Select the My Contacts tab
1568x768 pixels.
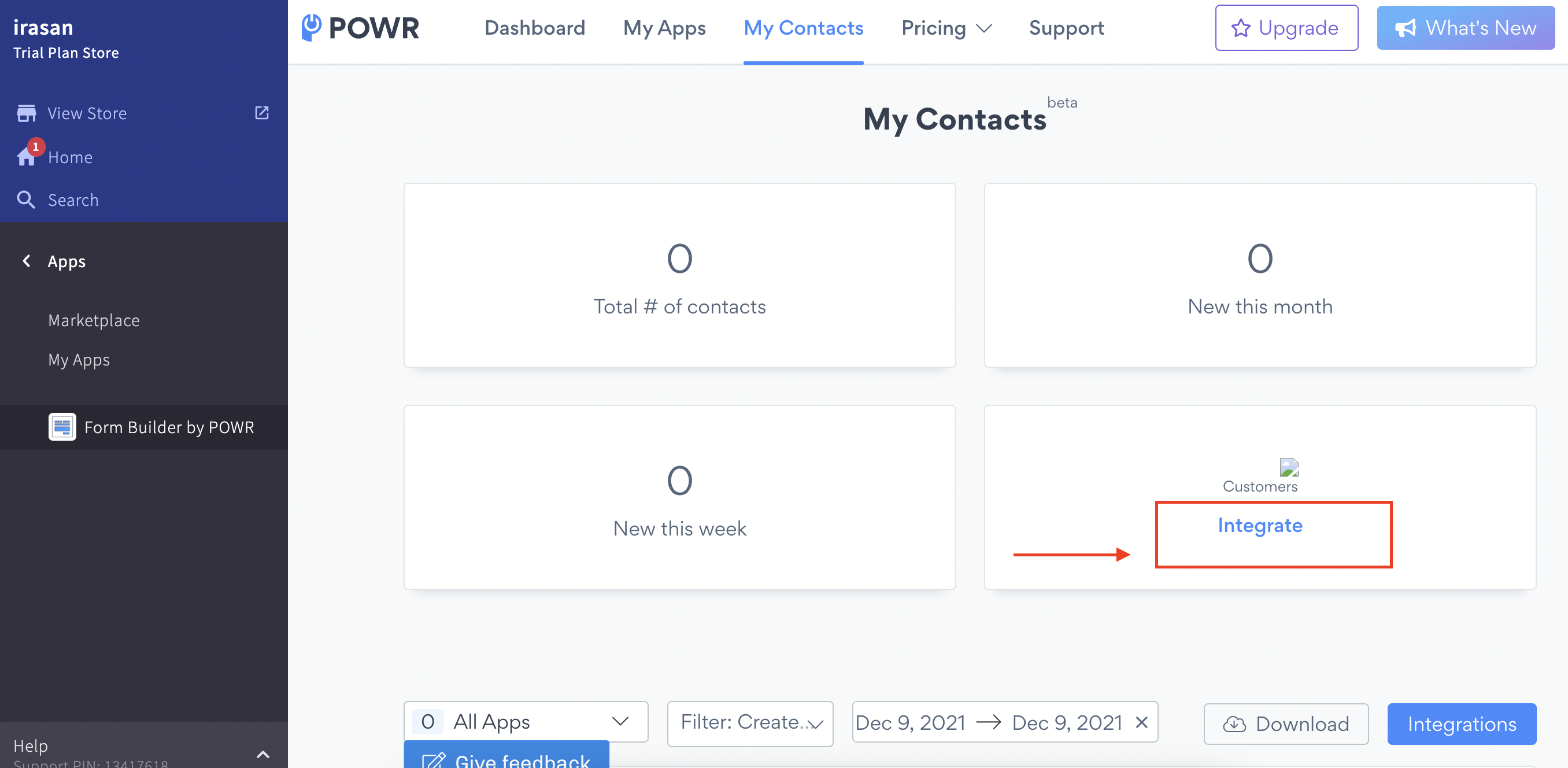[x=804, y=28]
